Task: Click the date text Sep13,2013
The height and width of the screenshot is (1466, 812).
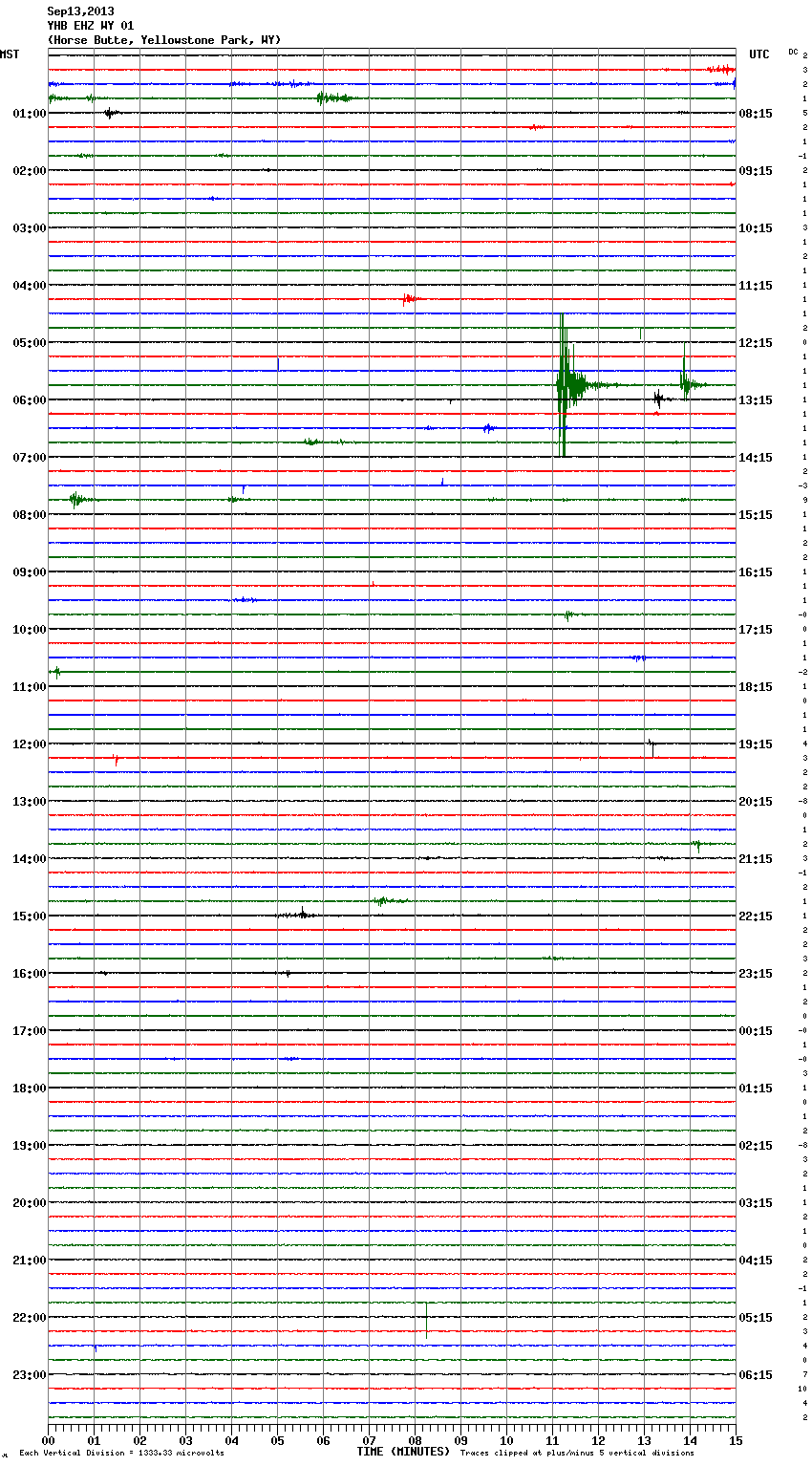Action: tap(80, 11)
